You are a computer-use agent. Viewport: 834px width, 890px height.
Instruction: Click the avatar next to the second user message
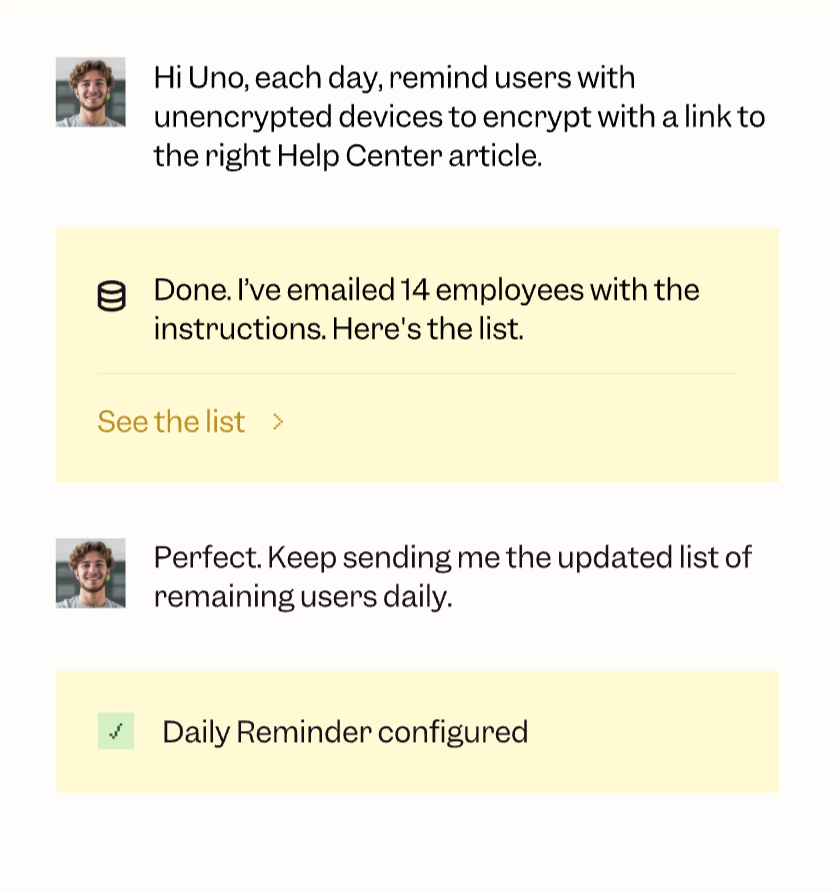tap(90, 574)
